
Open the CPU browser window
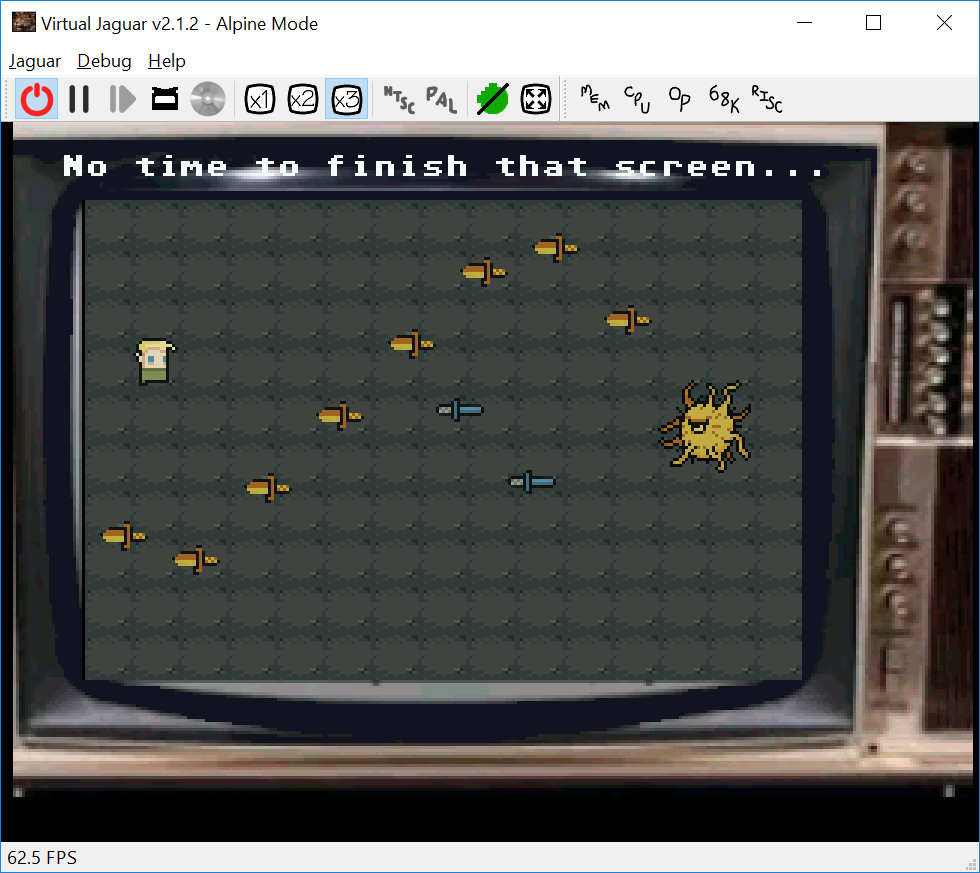tap(637, 99)
